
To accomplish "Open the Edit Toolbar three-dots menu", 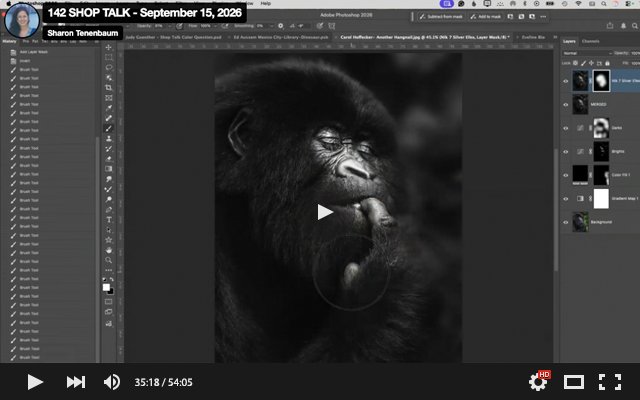I will coord(109,270).
